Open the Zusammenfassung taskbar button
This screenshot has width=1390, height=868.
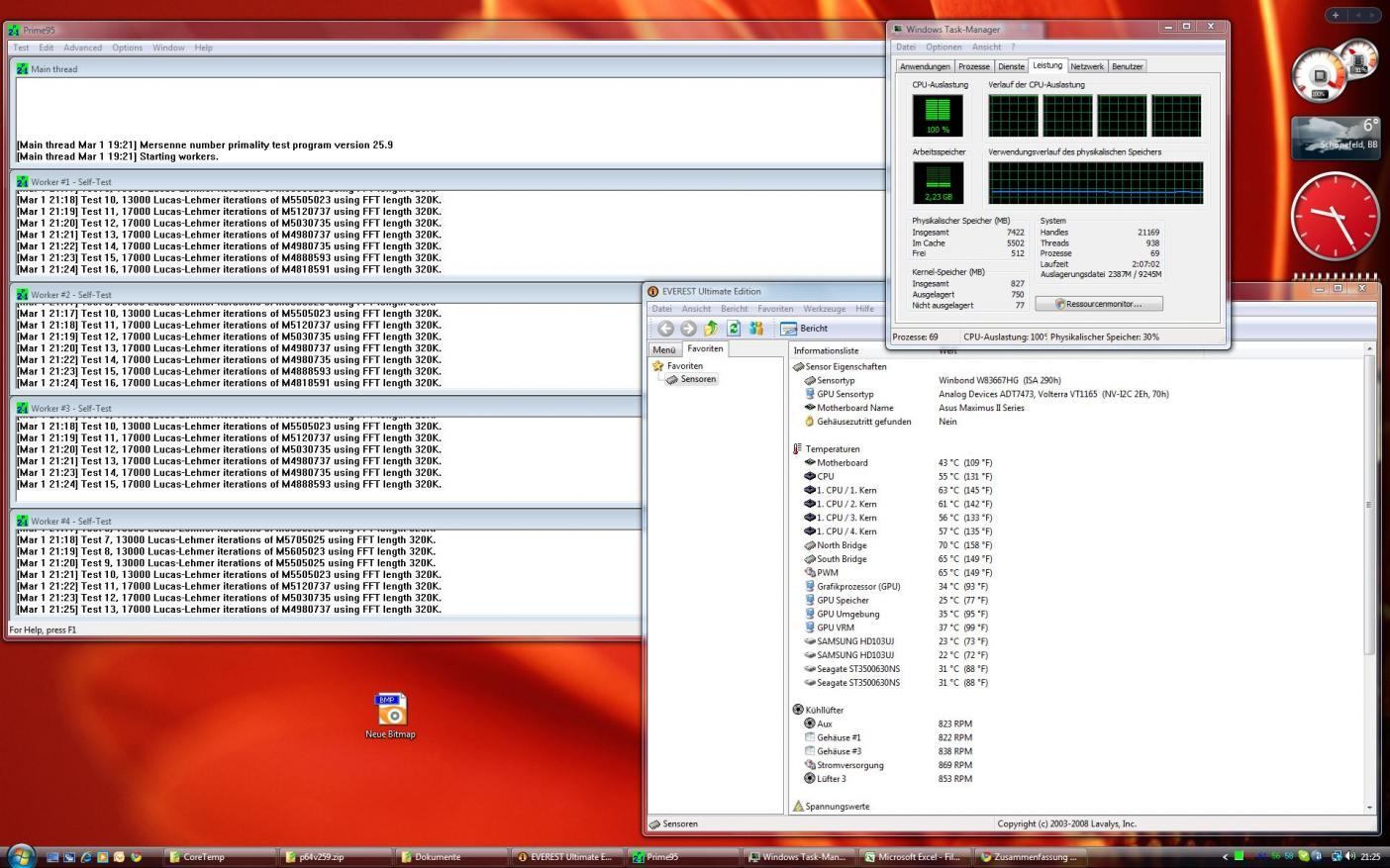(1028, 856)
